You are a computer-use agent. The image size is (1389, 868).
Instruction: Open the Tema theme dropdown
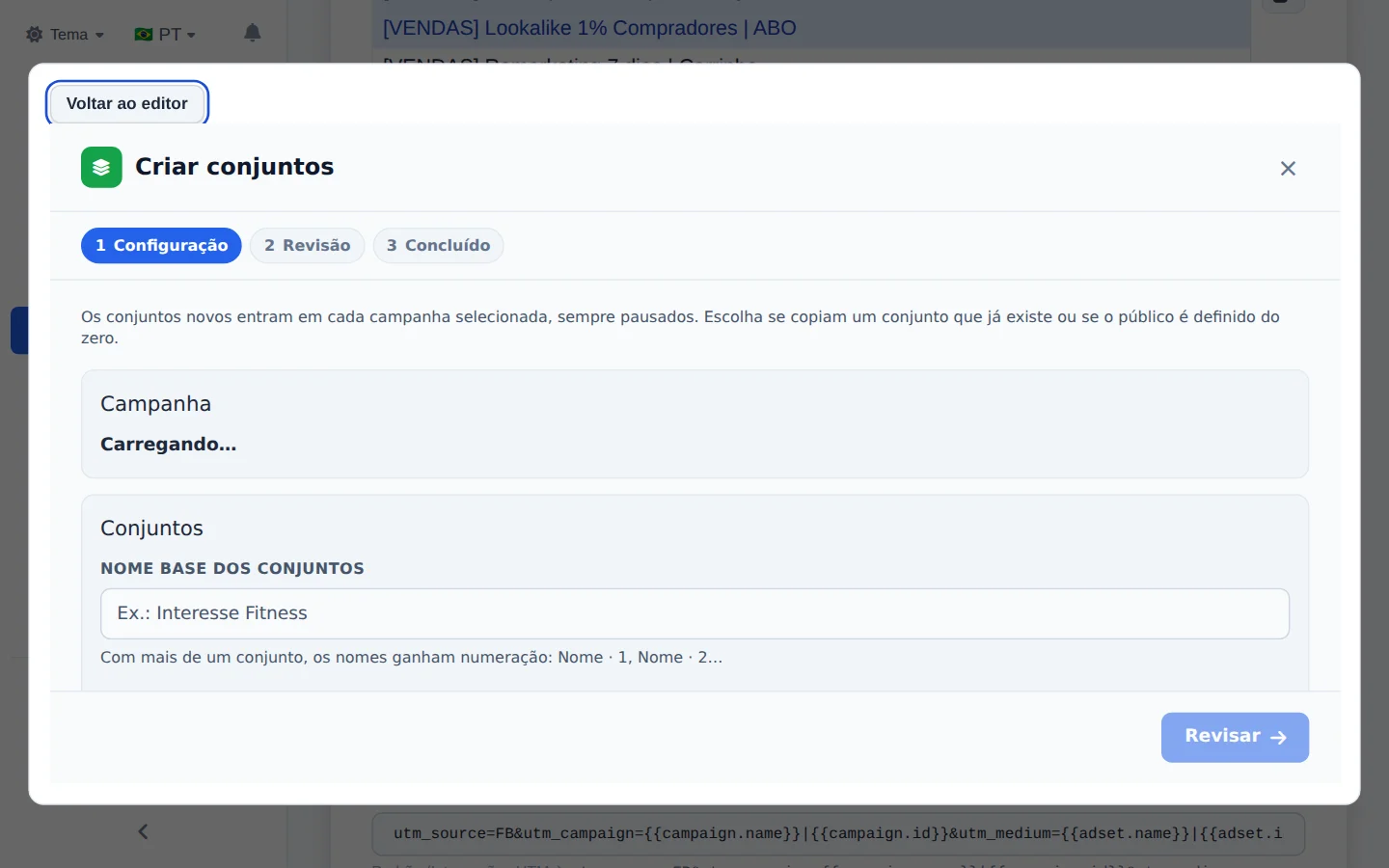tap(65, 35)
